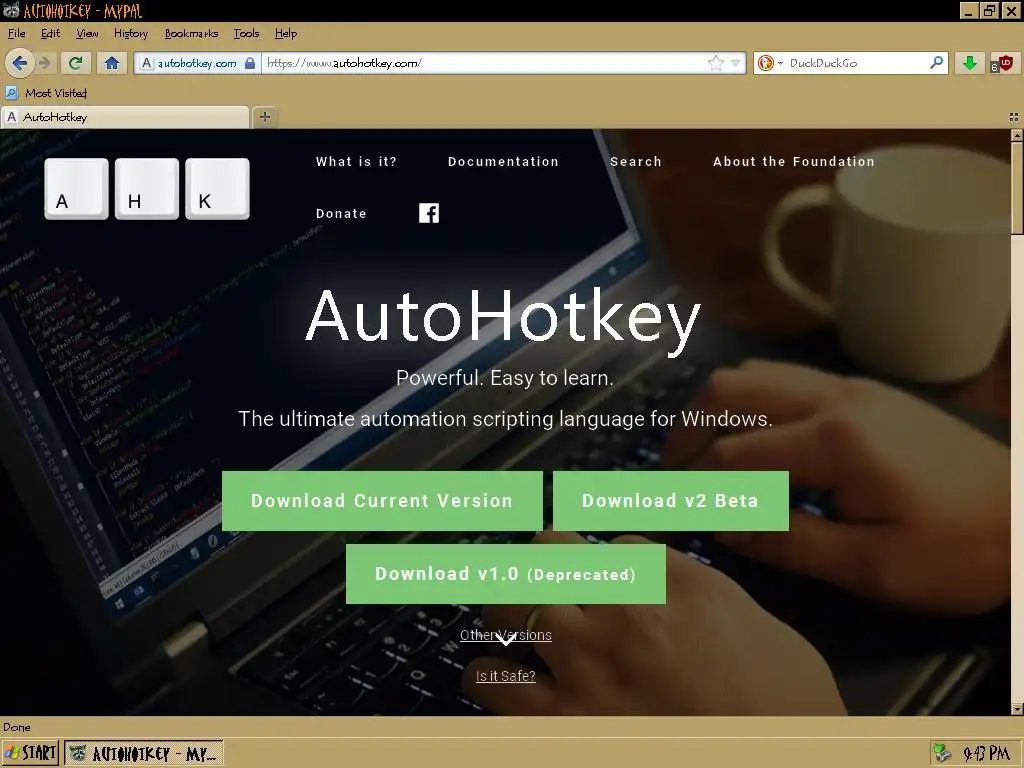This screenshot has height=768, width=1024.
Task: Open the Help menu
Action: click(x=285, y=33)
